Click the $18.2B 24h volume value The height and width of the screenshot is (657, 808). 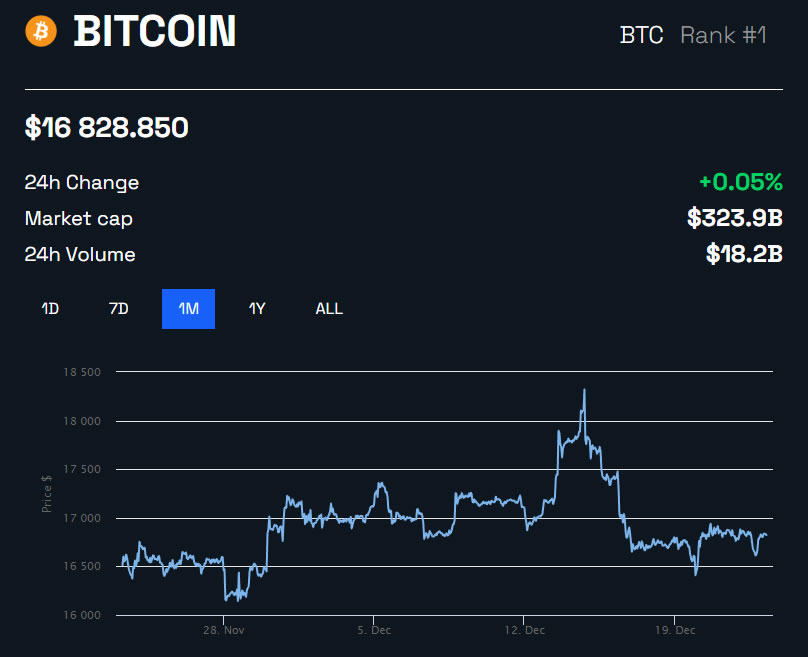[744, 254]
